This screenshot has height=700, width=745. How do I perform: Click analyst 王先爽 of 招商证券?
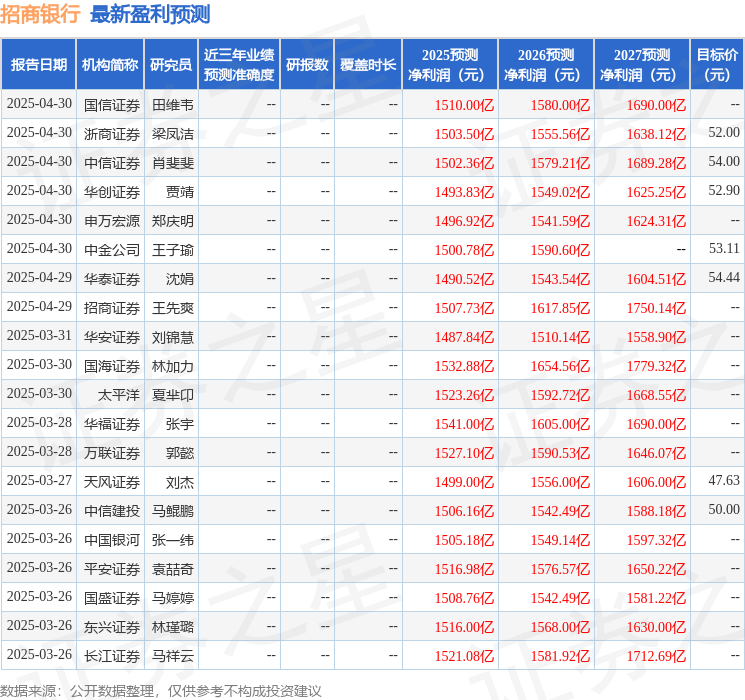pyautogui.click(x=173, y=307)
